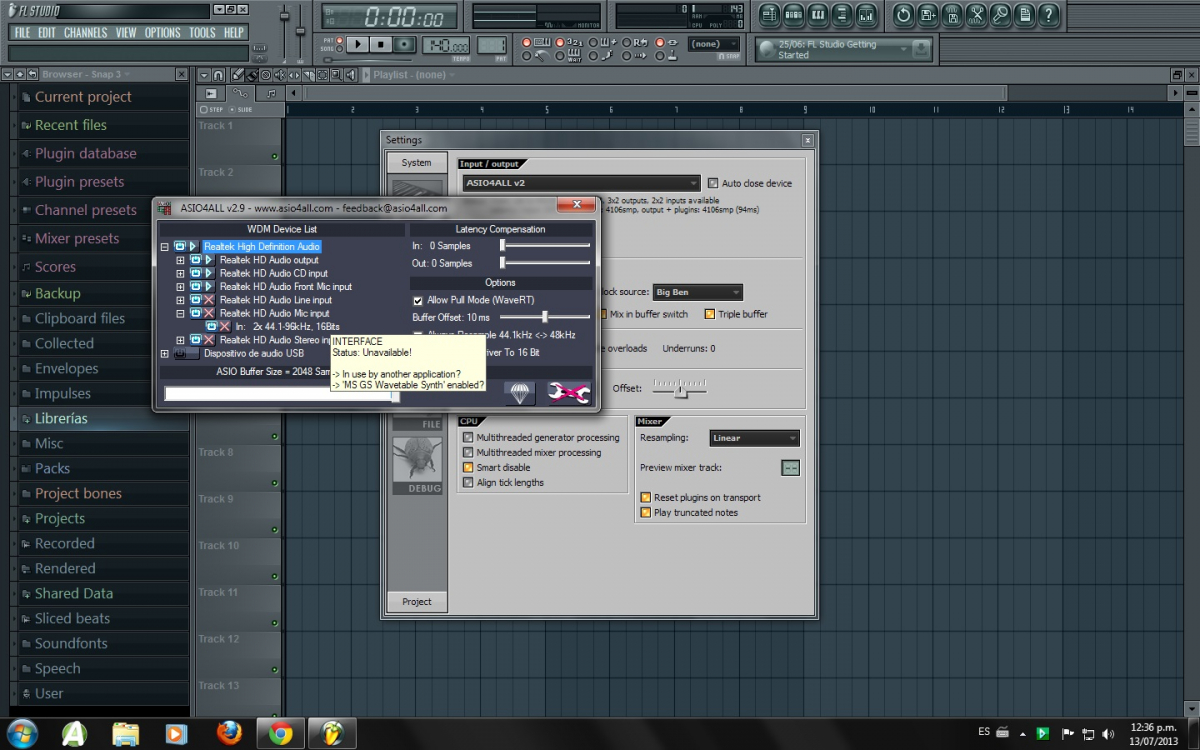
Task: Adjust the Buffer Offset slider
Action: click(546, 316)
